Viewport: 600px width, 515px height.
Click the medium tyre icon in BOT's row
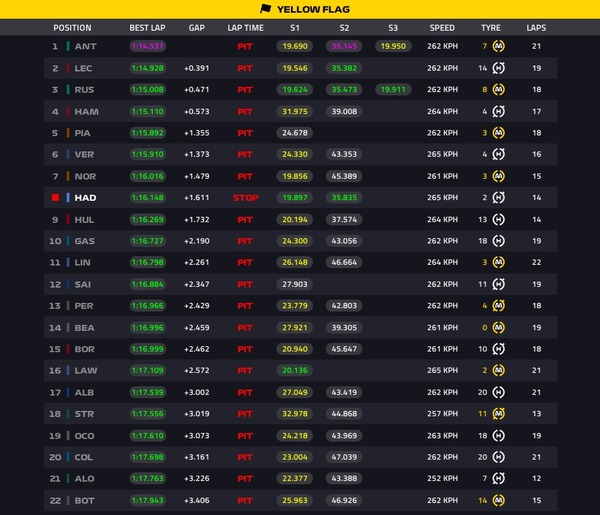coord(498,500)
